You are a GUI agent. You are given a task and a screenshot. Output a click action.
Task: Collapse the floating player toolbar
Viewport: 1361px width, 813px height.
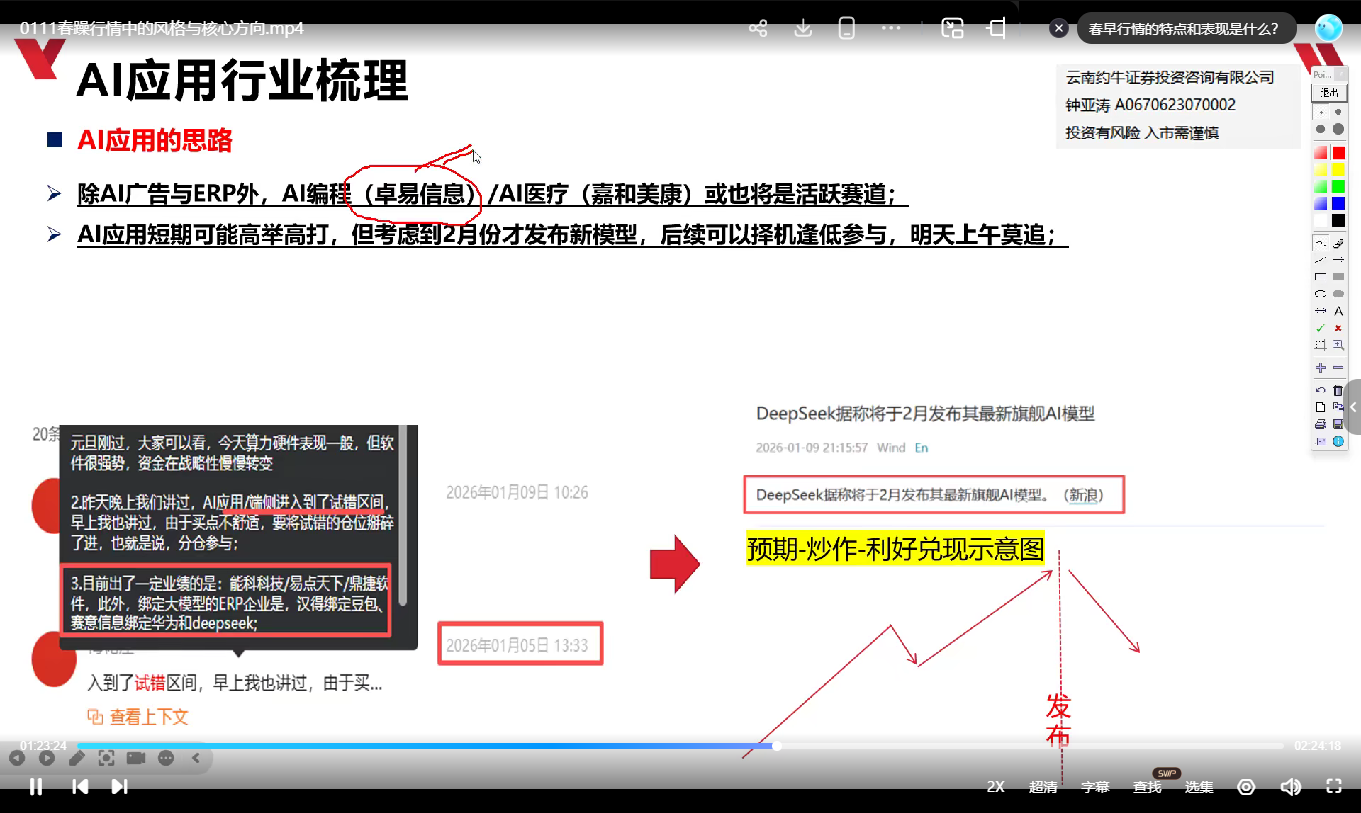coord(196,758)
